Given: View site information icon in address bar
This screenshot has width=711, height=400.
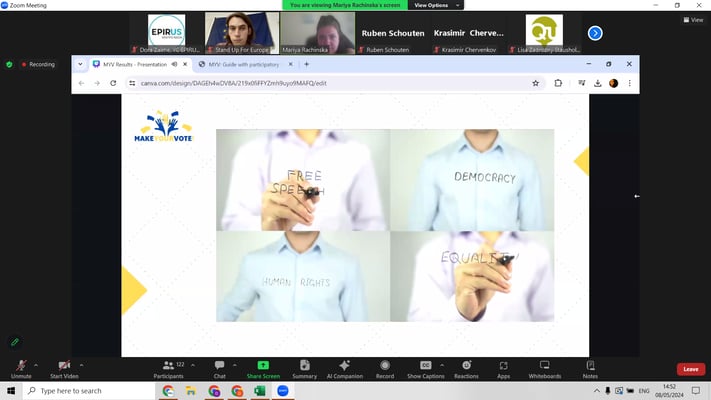Looking at the screenshot, I should point(132,83).
